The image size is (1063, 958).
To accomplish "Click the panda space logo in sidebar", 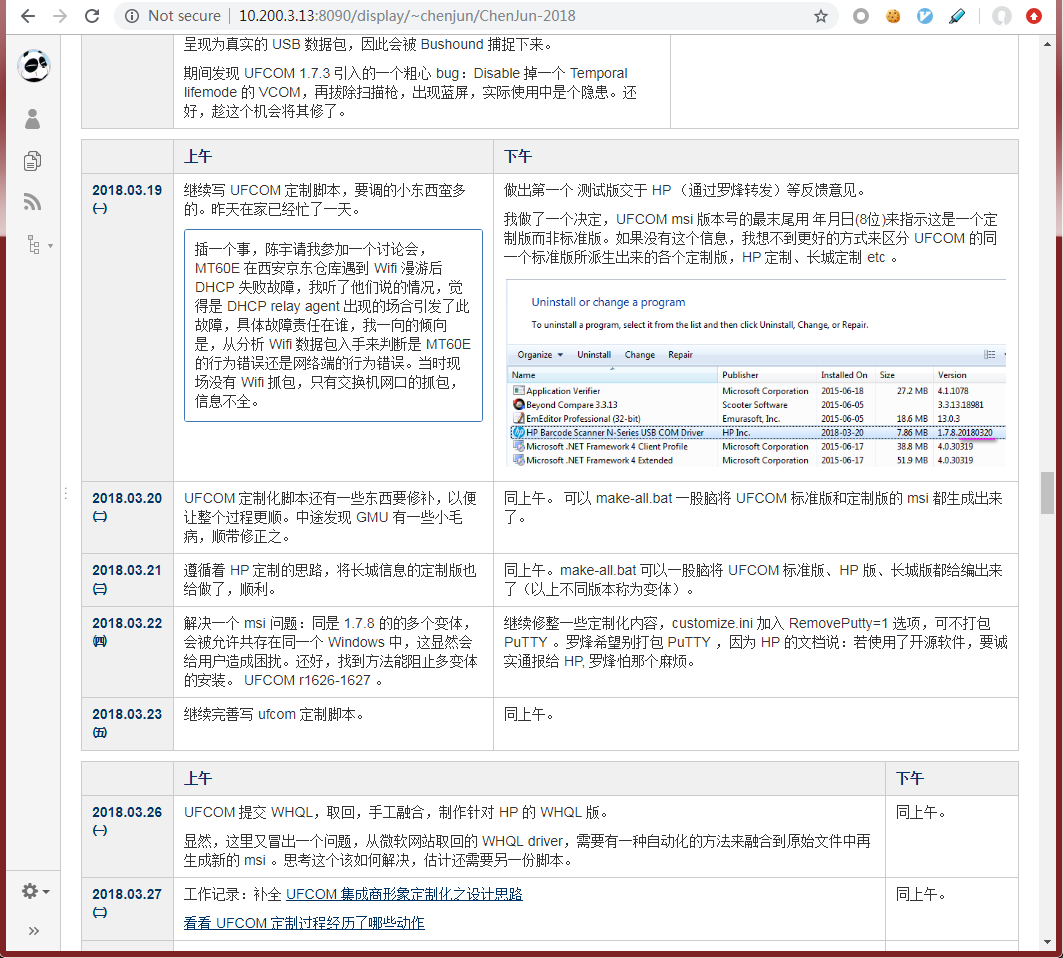I will coord(33,66).
